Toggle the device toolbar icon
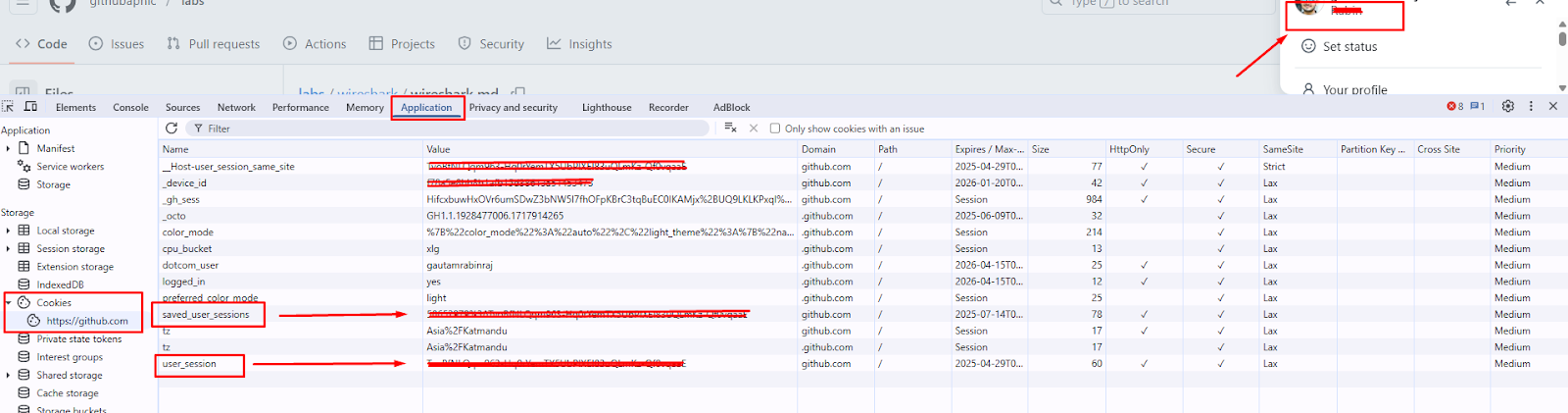 point(30,107)
